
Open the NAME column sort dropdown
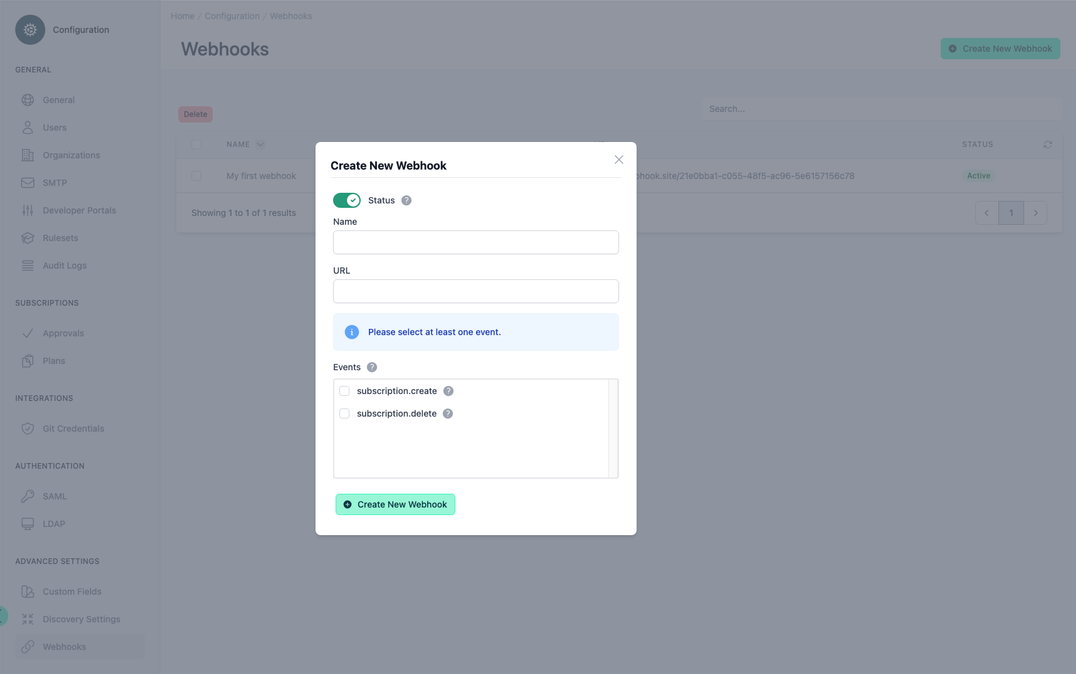point(259,144)
